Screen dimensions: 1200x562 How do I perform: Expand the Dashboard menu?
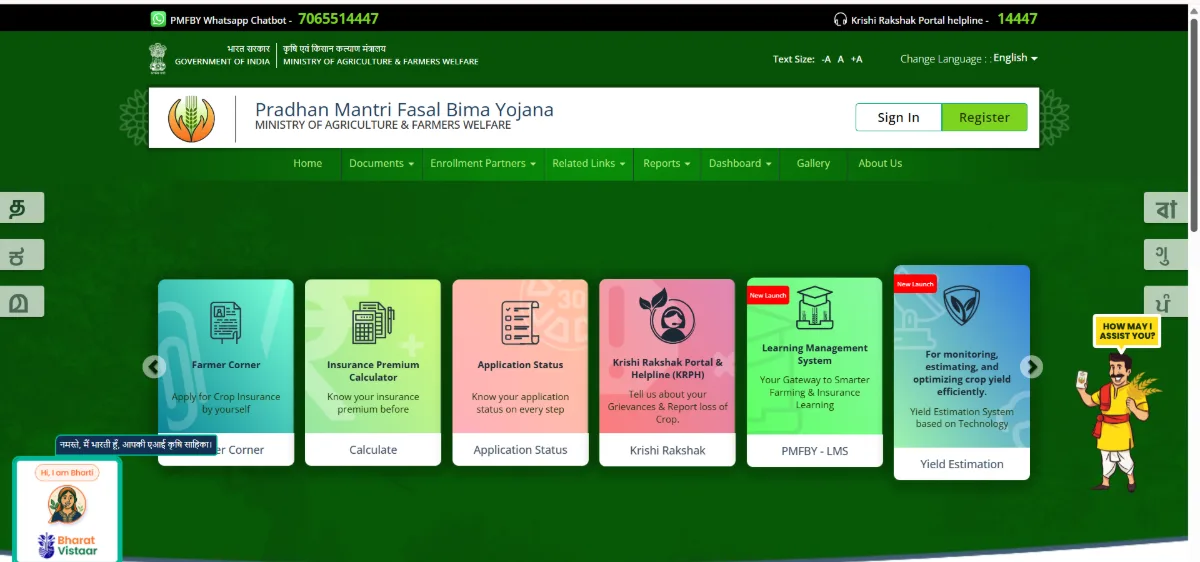pyautogui.click(x=741, y=163)
